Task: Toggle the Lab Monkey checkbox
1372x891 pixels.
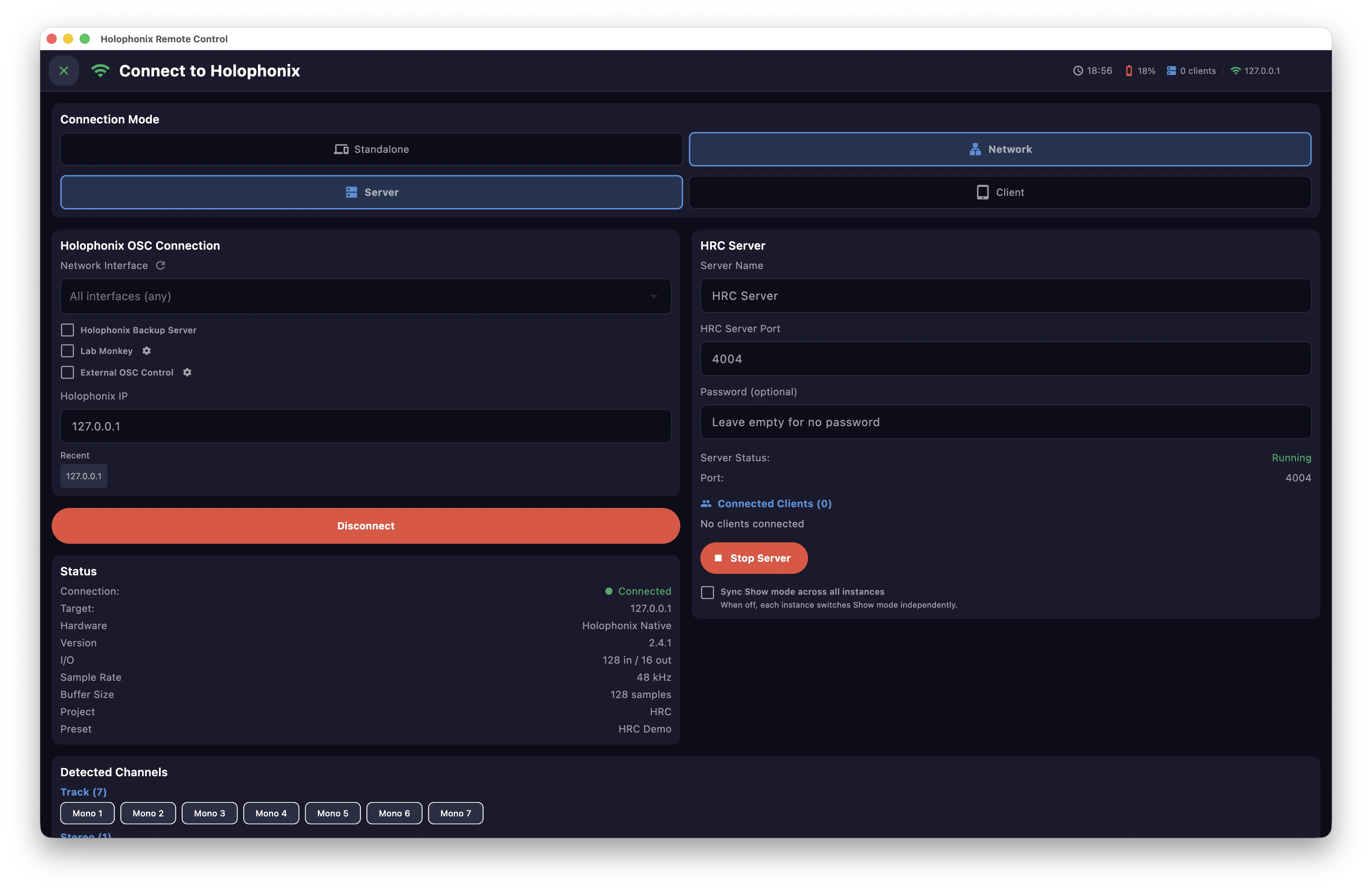Action: [67, 351]
